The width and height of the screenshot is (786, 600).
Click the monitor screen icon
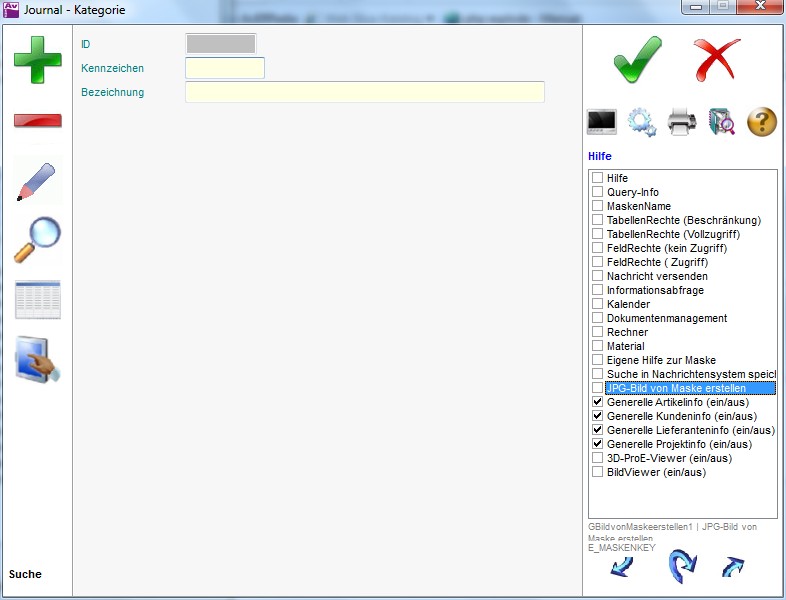point(602,123)
